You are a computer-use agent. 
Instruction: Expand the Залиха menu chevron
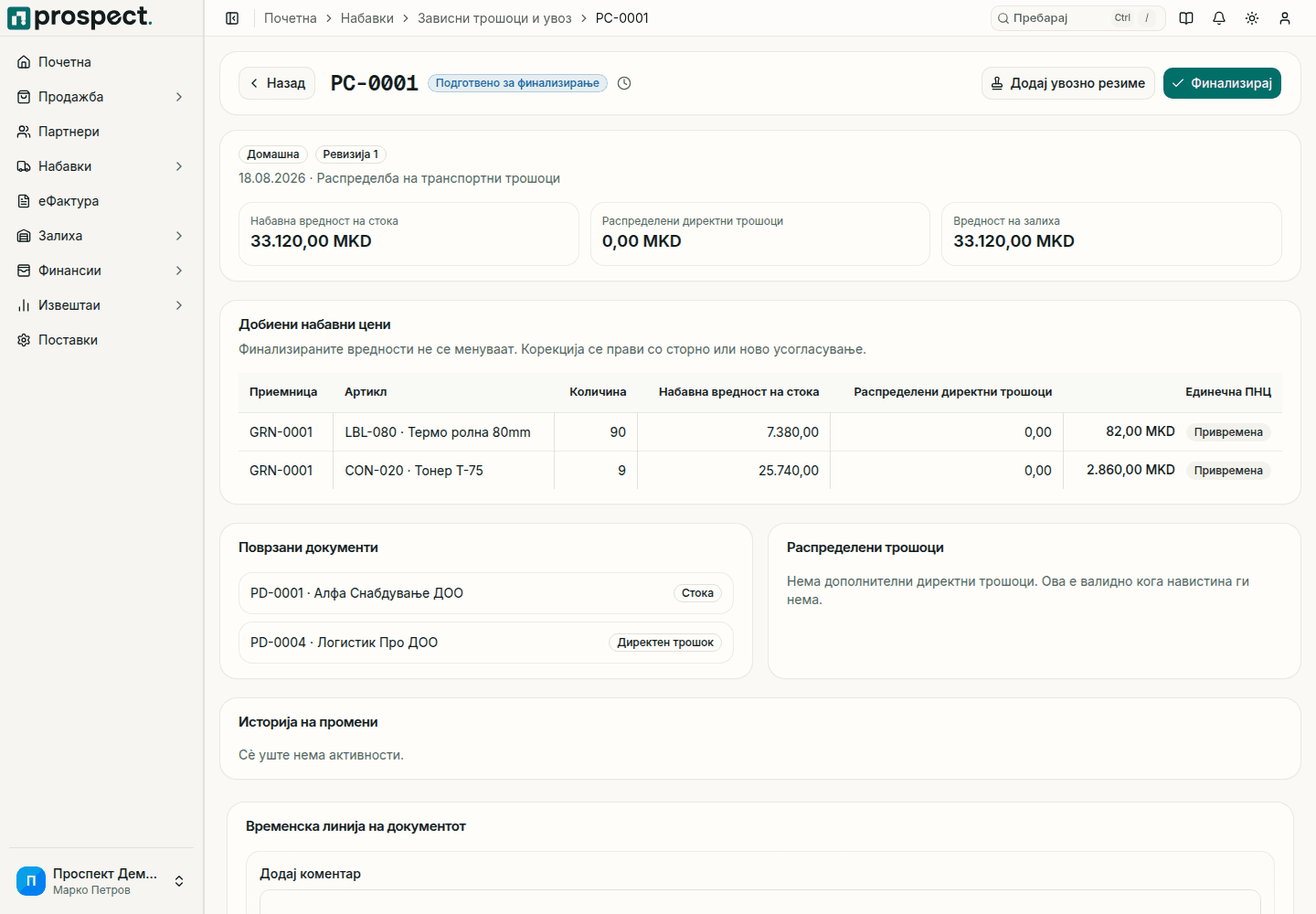(179, 236)
